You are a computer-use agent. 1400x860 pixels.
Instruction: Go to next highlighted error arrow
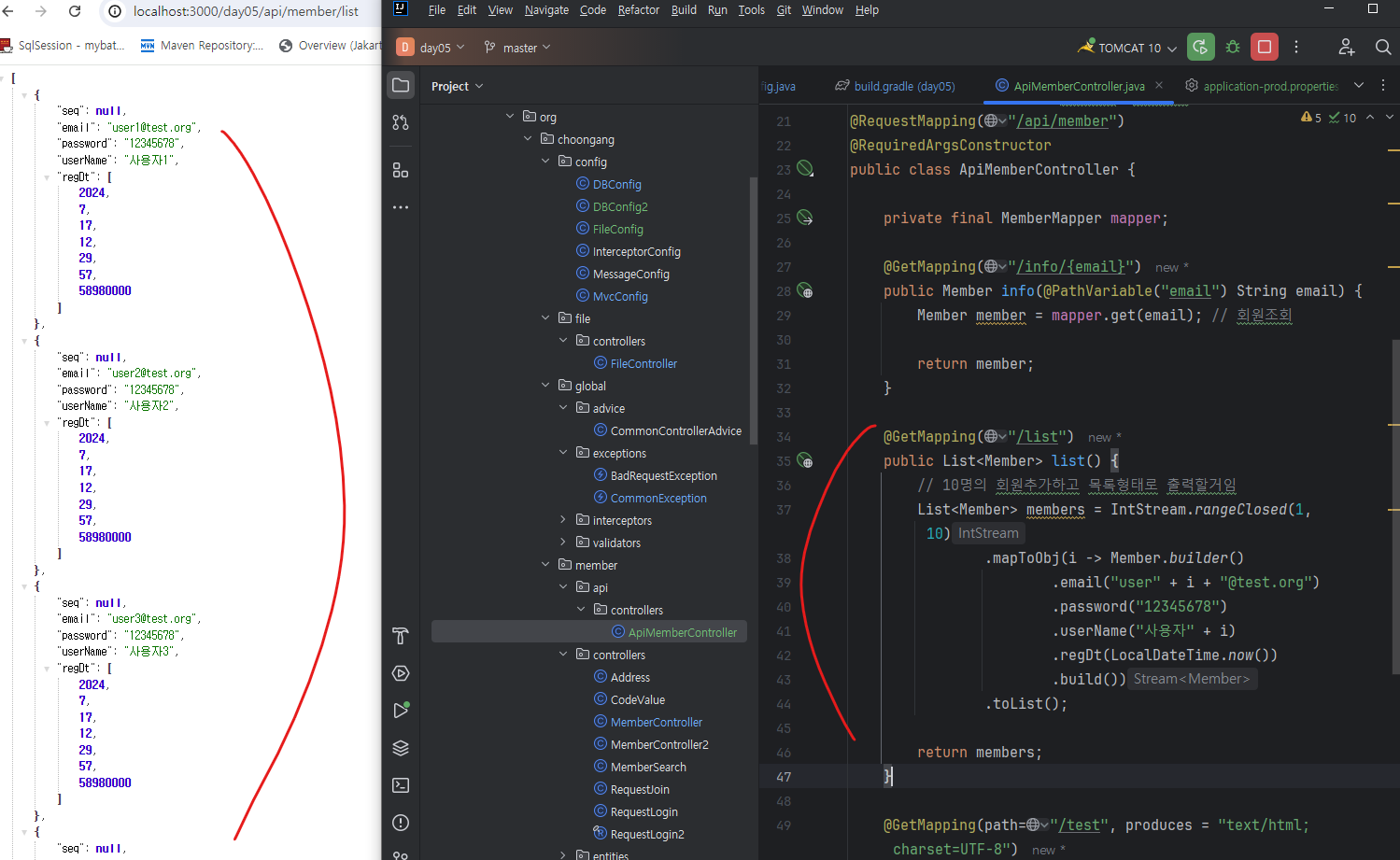[1390, 118]
